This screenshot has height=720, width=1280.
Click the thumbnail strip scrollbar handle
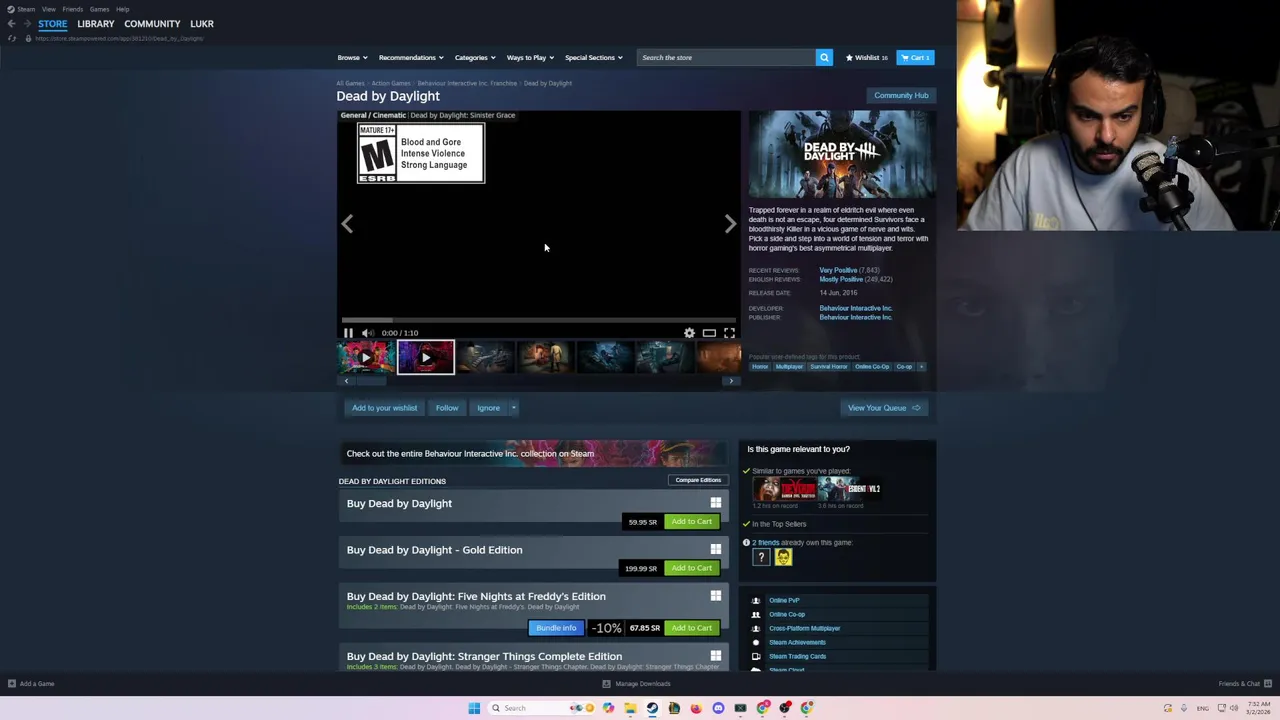pyautogui.click(x=371, y=381)
